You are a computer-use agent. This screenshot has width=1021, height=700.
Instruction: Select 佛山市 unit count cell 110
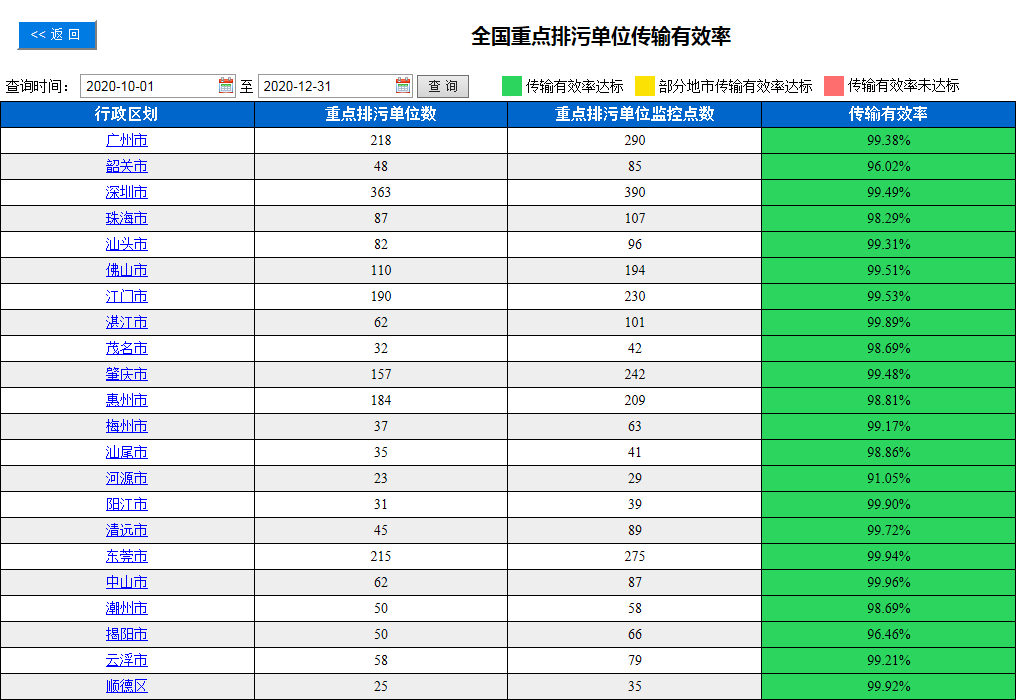tap(381, 271)
